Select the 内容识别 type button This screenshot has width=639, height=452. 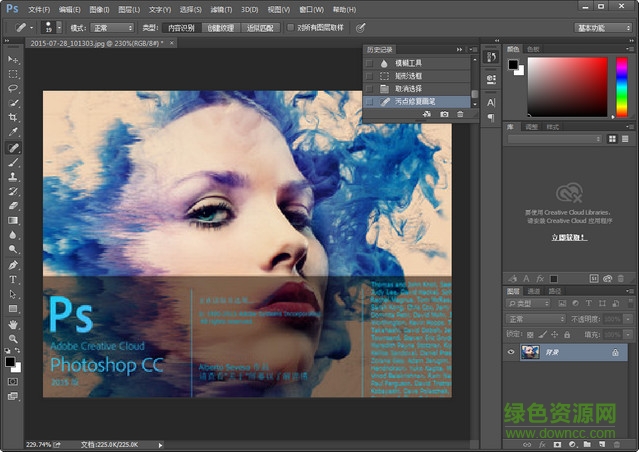tap(180, 28)
